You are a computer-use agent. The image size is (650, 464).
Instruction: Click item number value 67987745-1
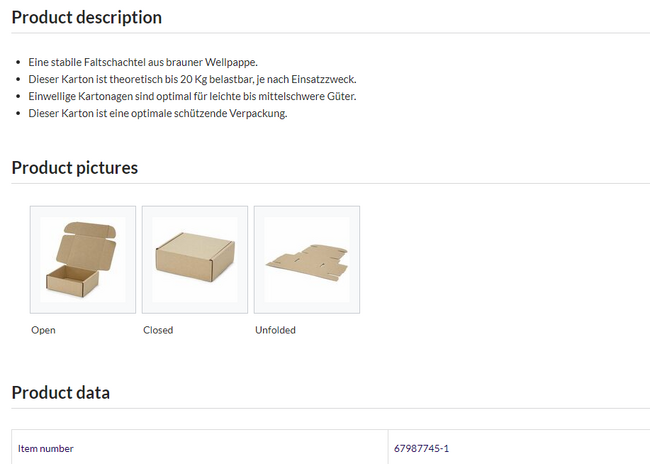point(421,448)
